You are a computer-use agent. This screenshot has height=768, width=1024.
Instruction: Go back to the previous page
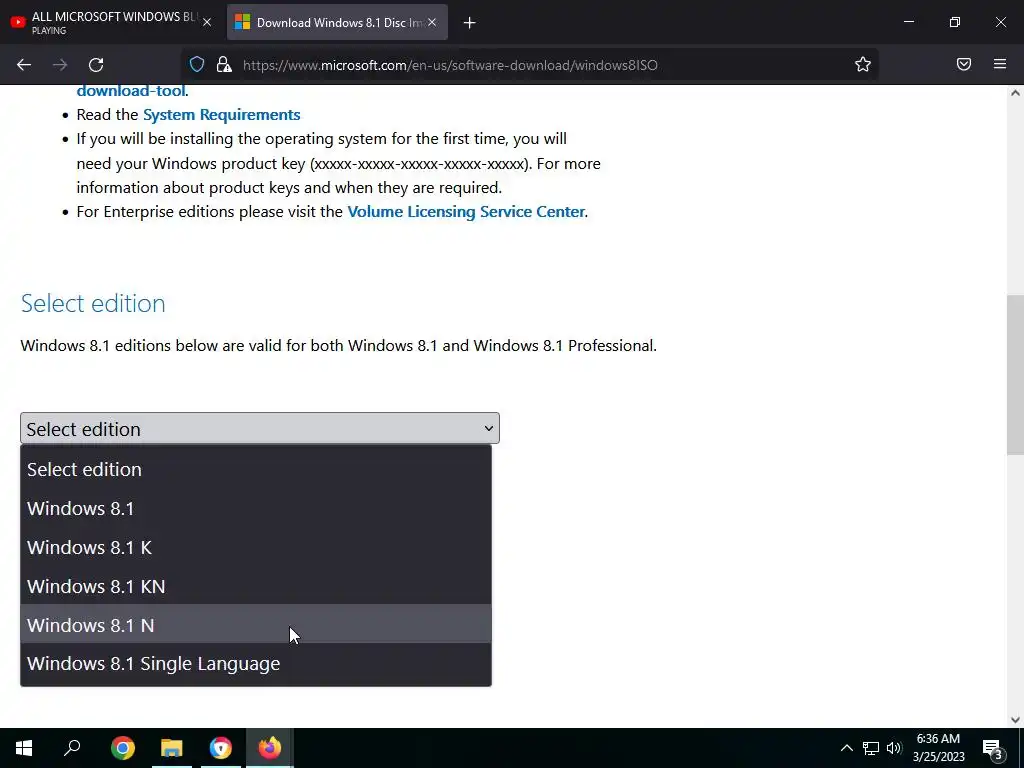[x=24, y=65]
